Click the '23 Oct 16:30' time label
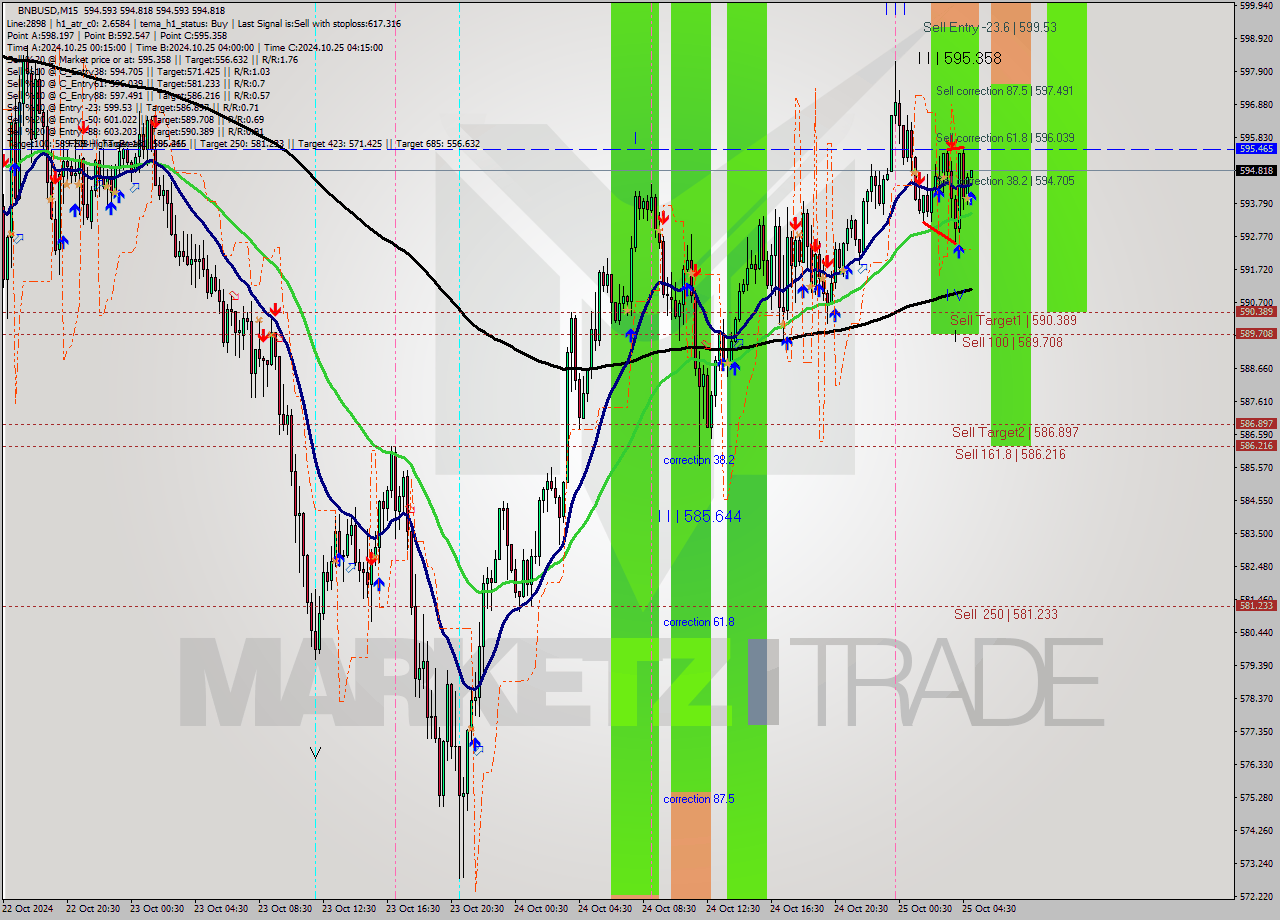Screen dimensions: 1280x920 415,909
